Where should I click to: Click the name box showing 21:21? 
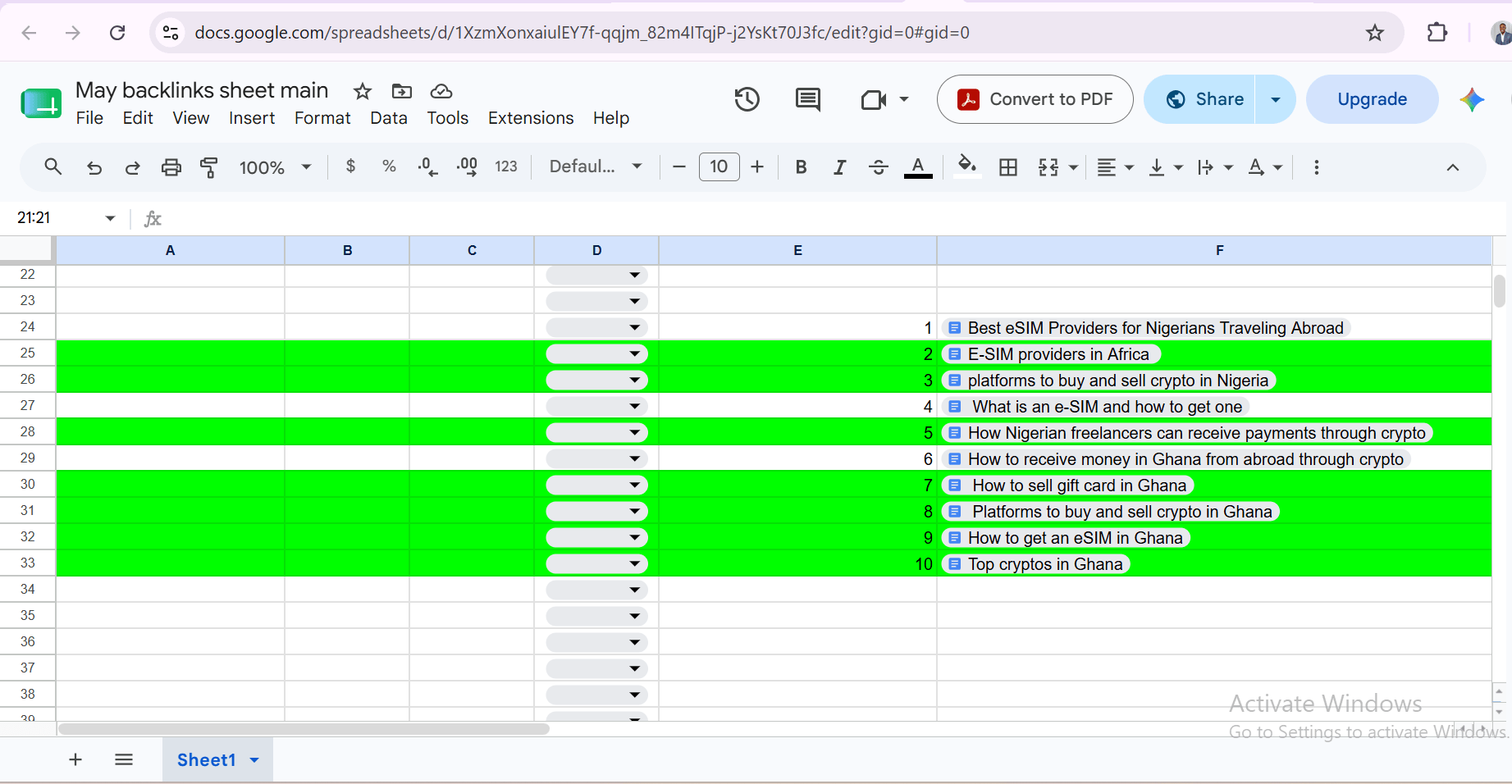66,217
